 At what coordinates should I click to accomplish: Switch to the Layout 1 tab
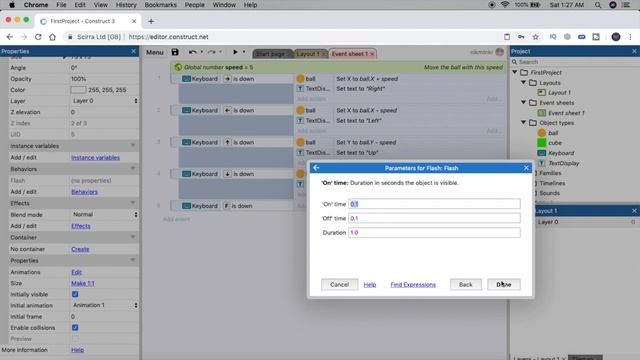pos(308,54)
